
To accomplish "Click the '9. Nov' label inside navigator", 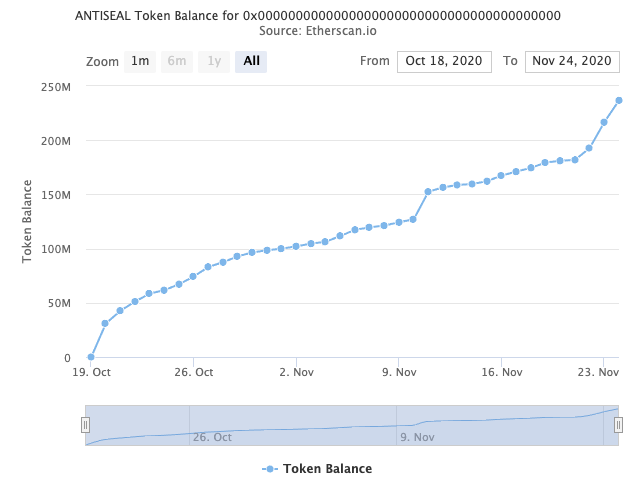I will pyautogui.click(x=417, y=437).
